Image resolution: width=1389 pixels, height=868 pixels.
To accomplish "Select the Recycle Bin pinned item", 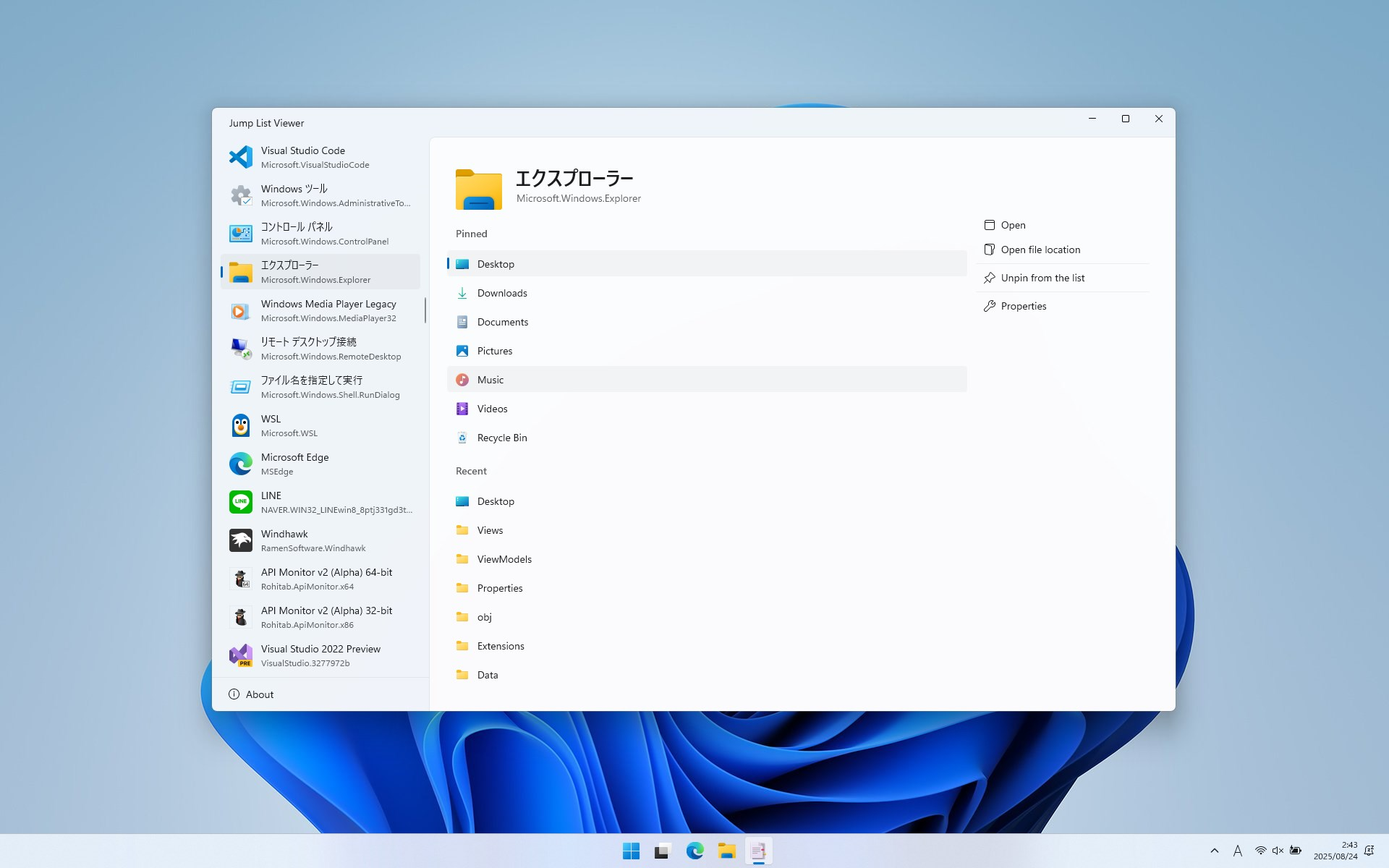I will pos(502,438).
